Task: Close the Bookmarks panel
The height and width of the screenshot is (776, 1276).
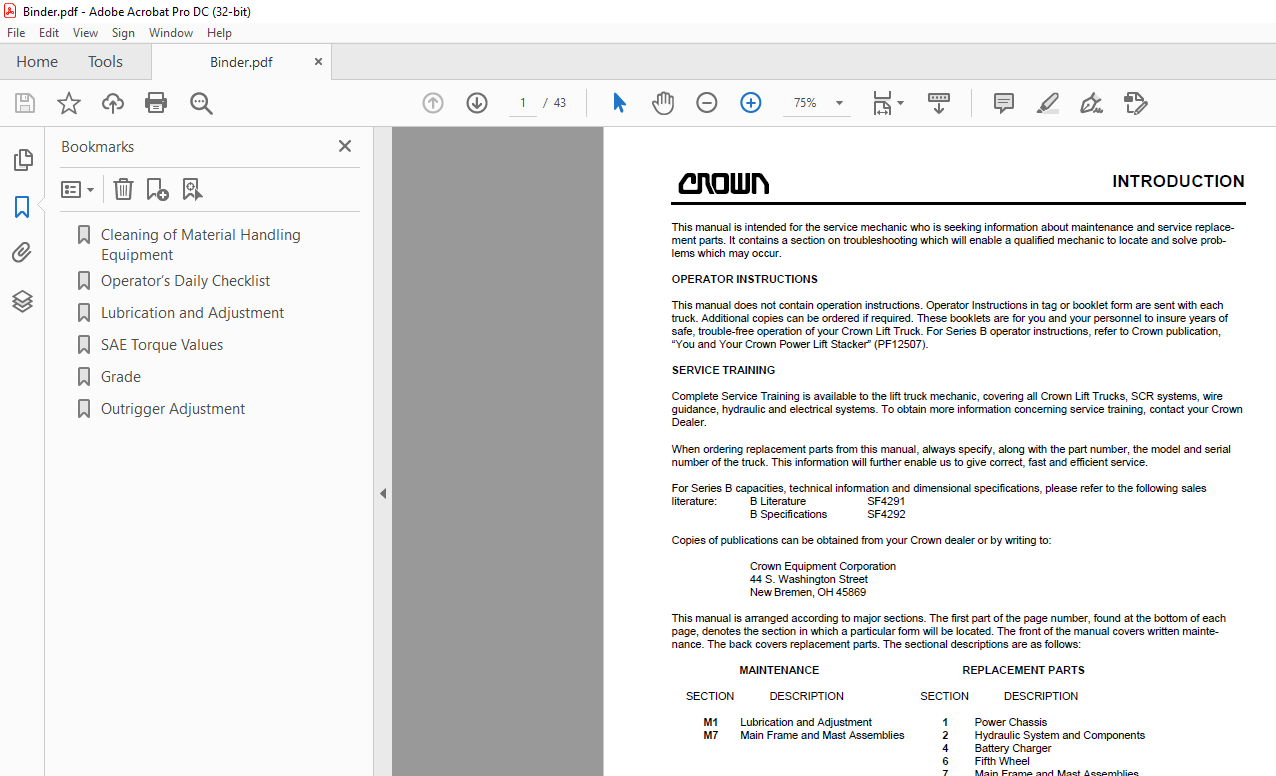Action: tap(345, 146)
